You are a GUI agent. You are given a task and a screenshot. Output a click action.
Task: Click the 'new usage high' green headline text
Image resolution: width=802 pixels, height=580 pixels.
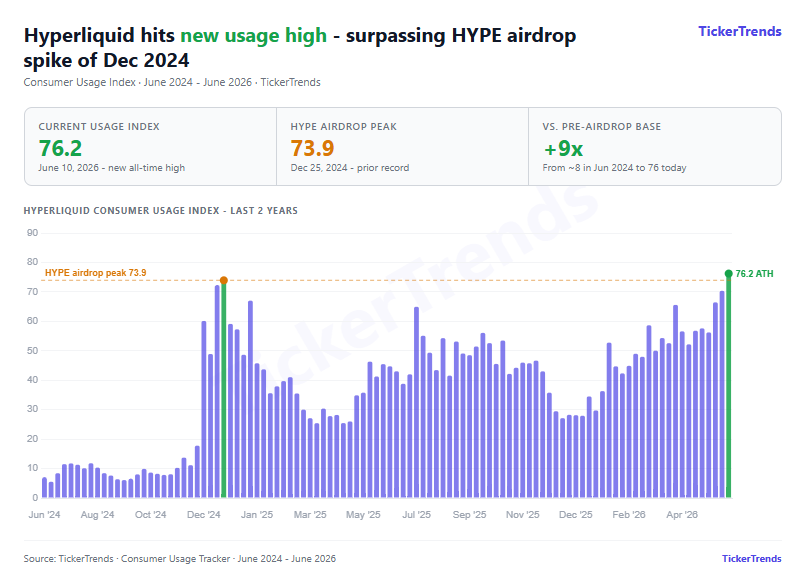coord(254,36)
